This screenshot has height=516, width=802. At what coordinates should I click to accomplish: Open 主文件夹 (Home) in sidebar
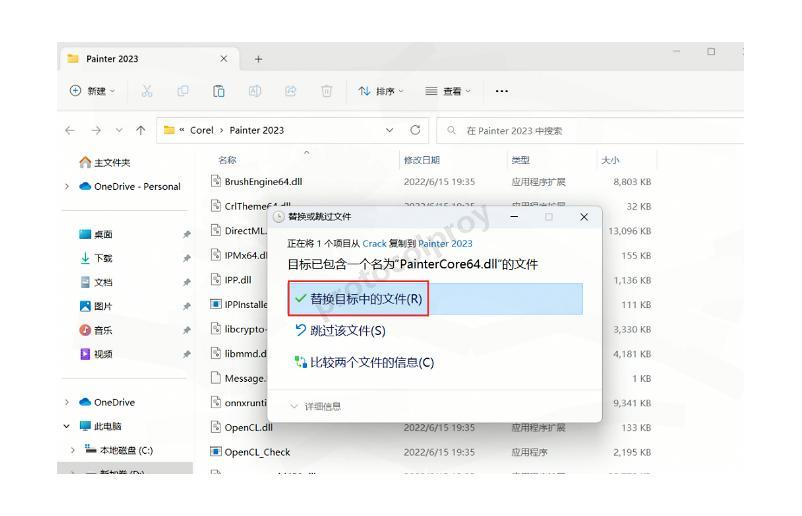(105, 163)
